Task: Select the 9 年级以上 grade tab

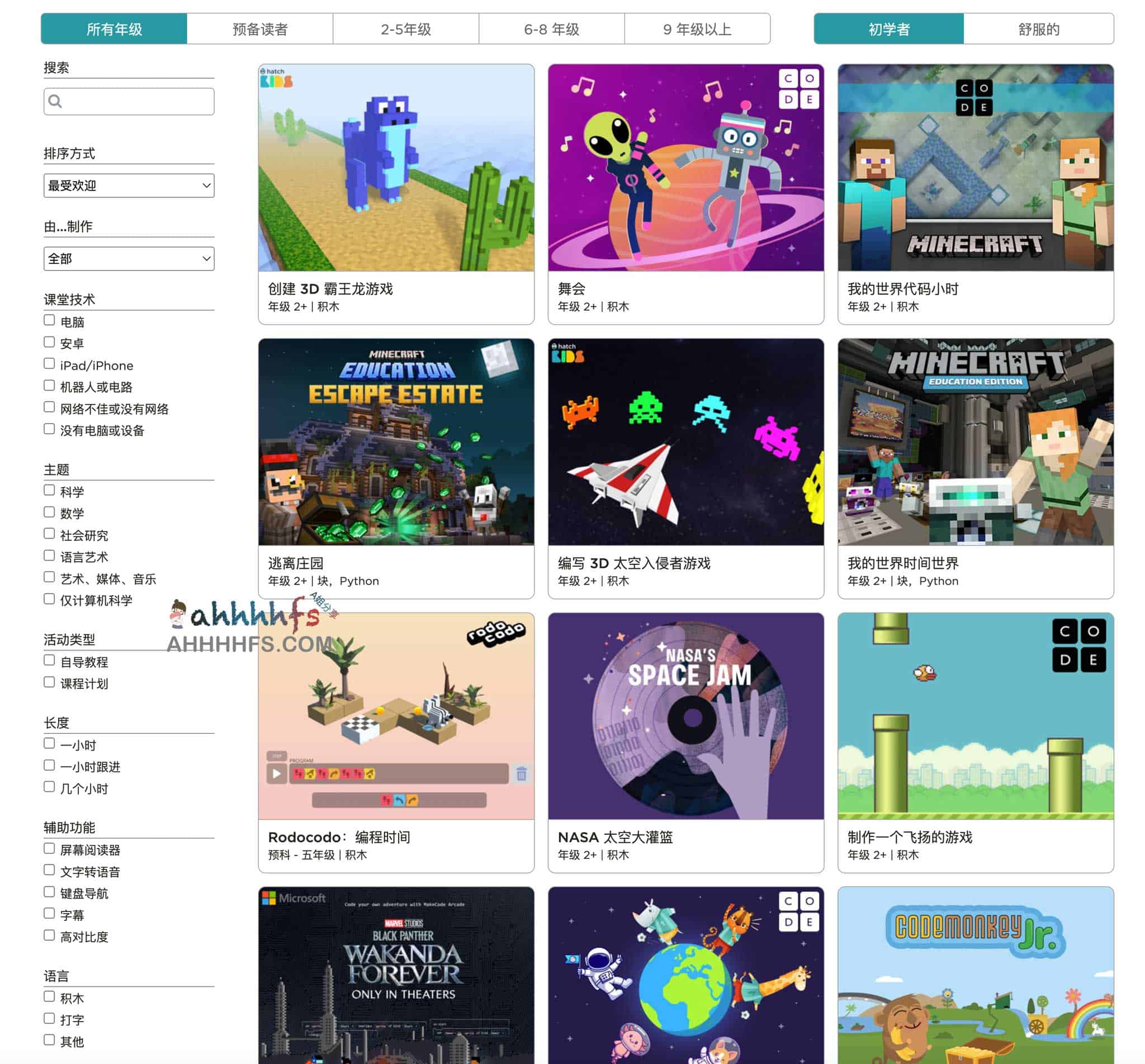Action: pyautogui.click(x=698, y=29)
